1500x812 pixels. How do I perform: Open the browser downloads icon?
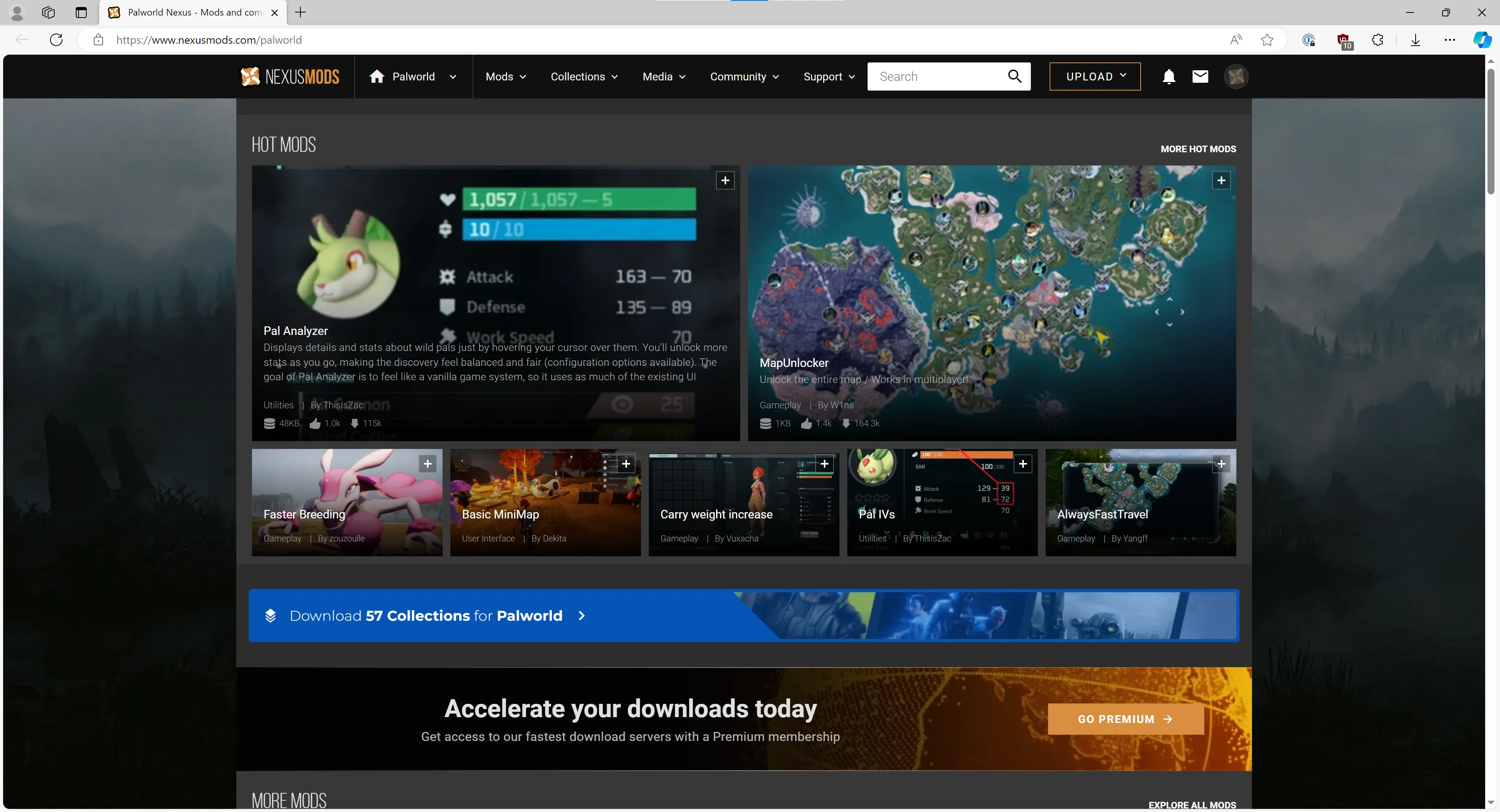pos(1416,39)
